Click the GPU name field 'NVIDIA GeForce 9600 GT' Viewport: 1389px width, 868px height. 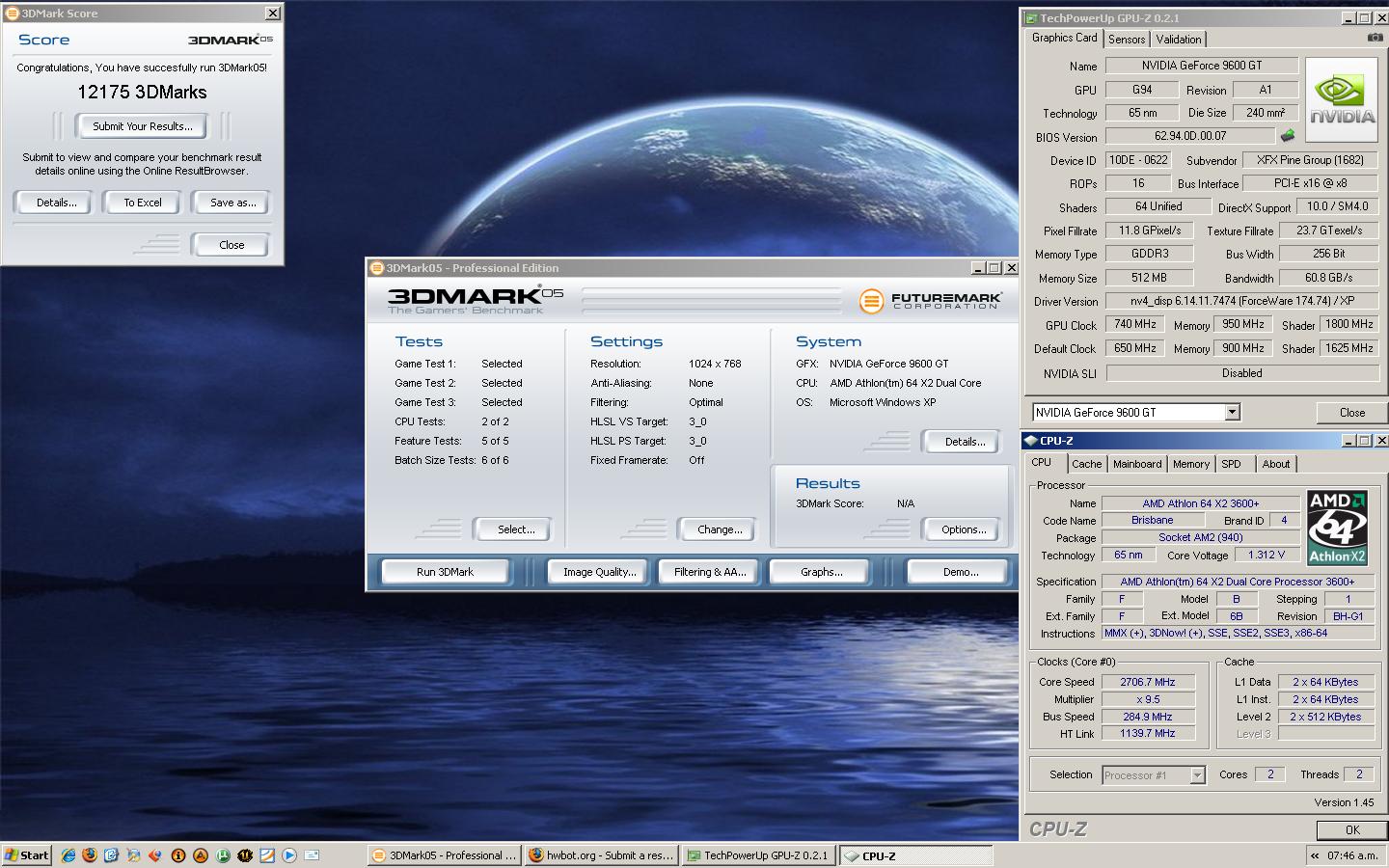1201,66
